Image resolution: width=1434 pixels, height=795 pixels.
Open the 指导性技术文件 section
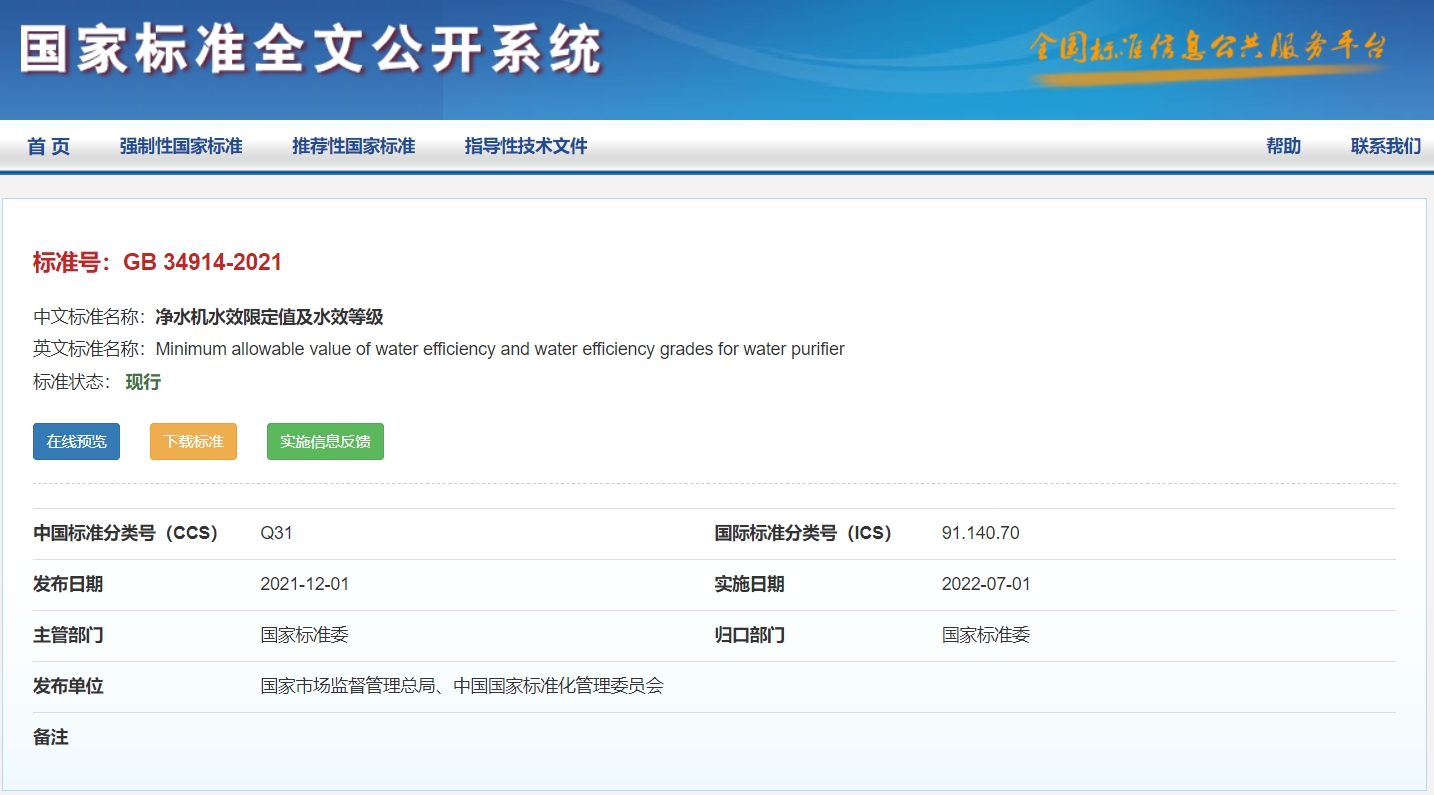click(x=526, y=147)
